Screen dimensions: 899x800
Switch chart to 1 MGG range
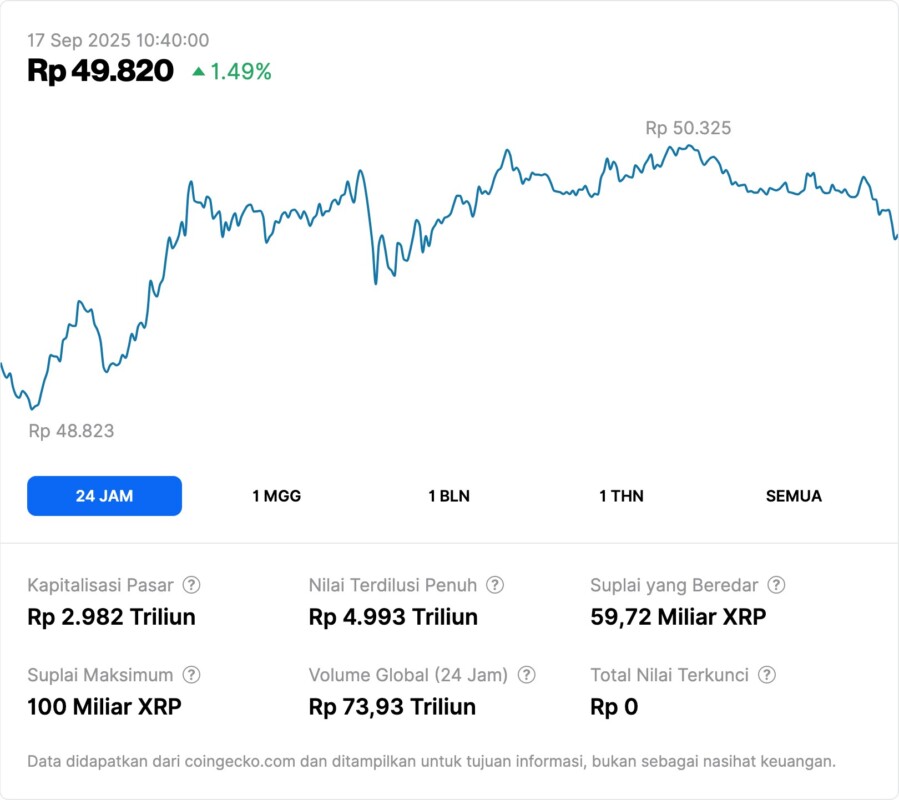click(x=276, y=496)
